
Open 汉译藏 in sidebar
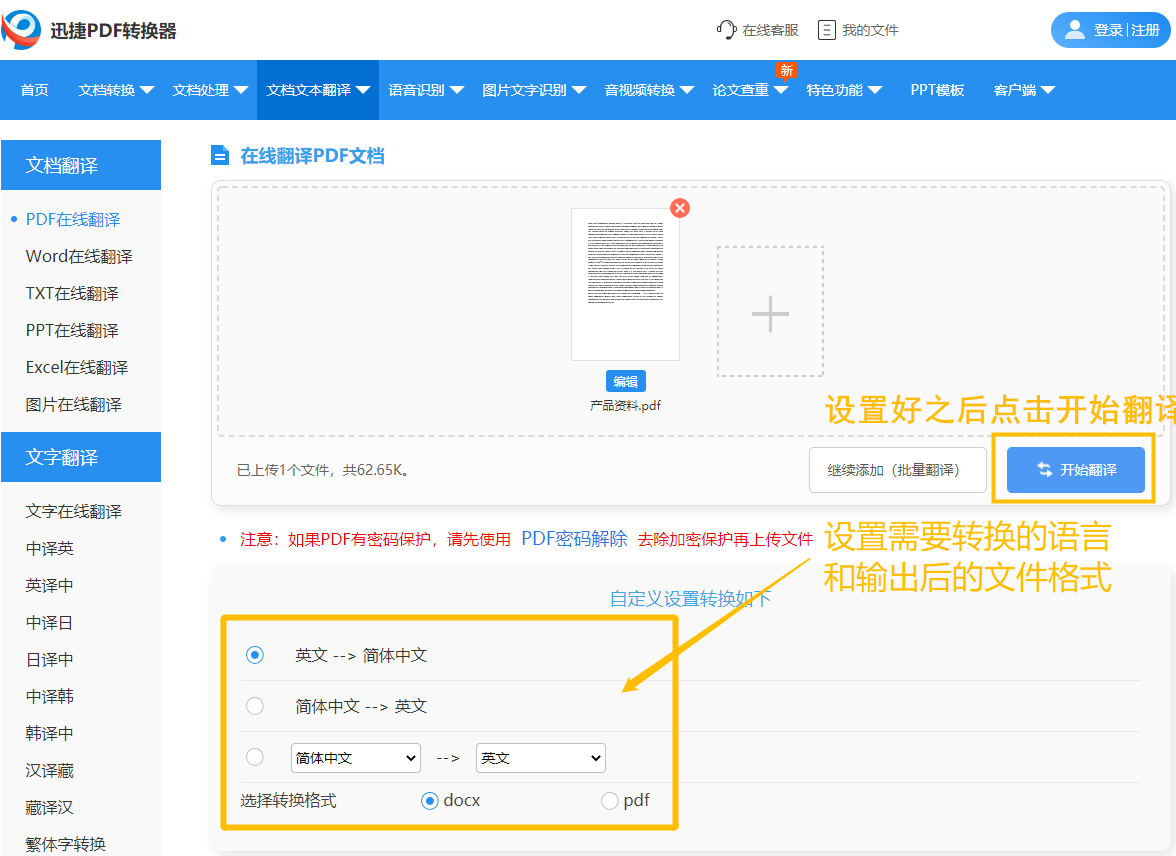(x=50, y=770)
